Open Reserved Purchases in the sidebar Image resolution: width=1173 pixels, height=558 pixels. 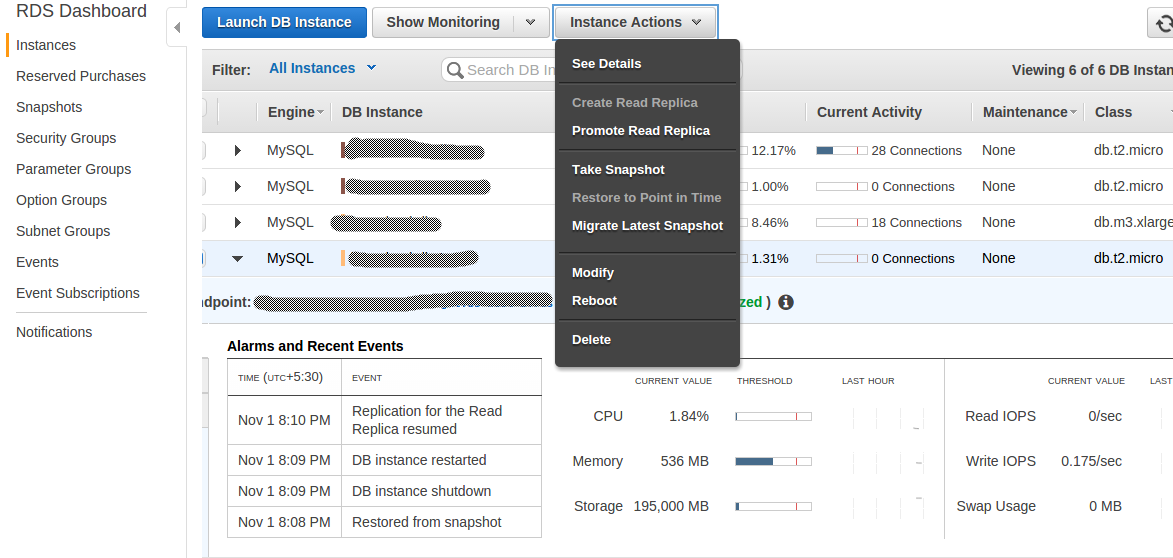click(81, 76)
